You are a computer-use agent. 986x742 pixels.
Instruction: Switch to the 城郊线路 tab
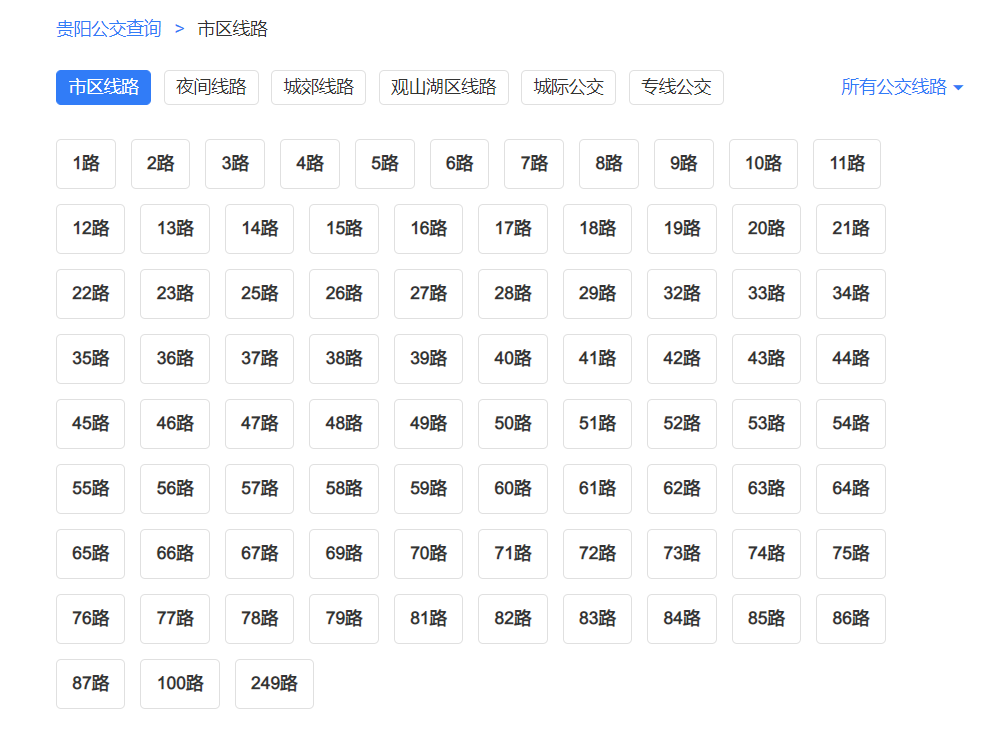318,87
